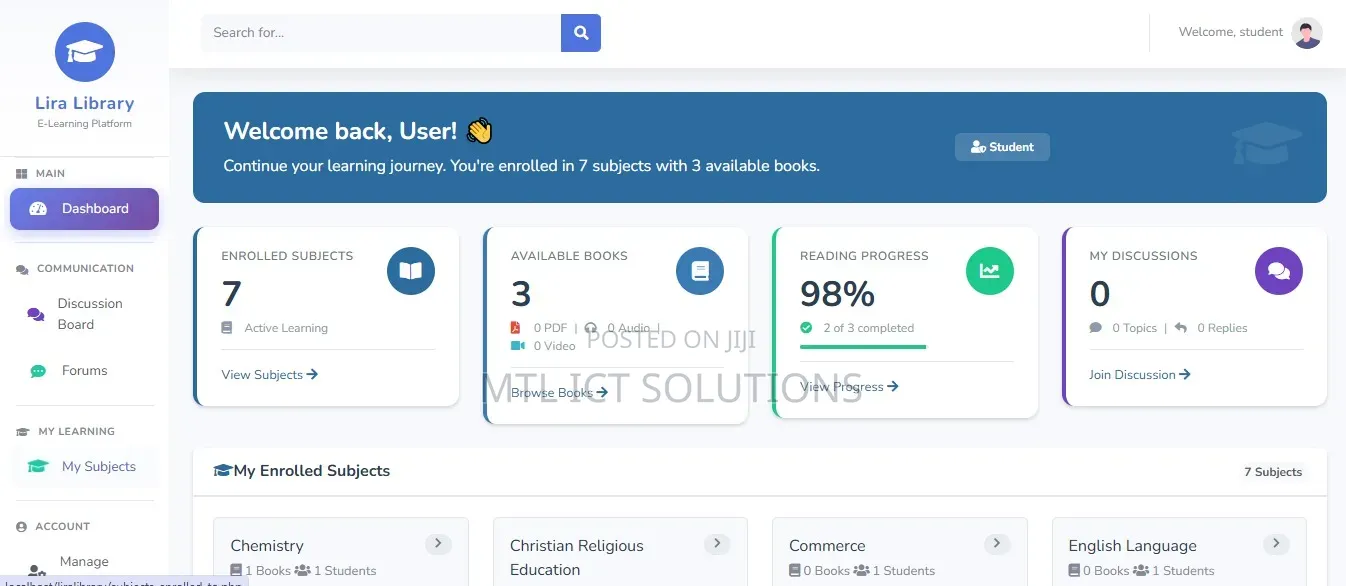This screenshot has width=1346, height=586.
Task: Click the 0 Video label
Action: (x=555, y=346)
